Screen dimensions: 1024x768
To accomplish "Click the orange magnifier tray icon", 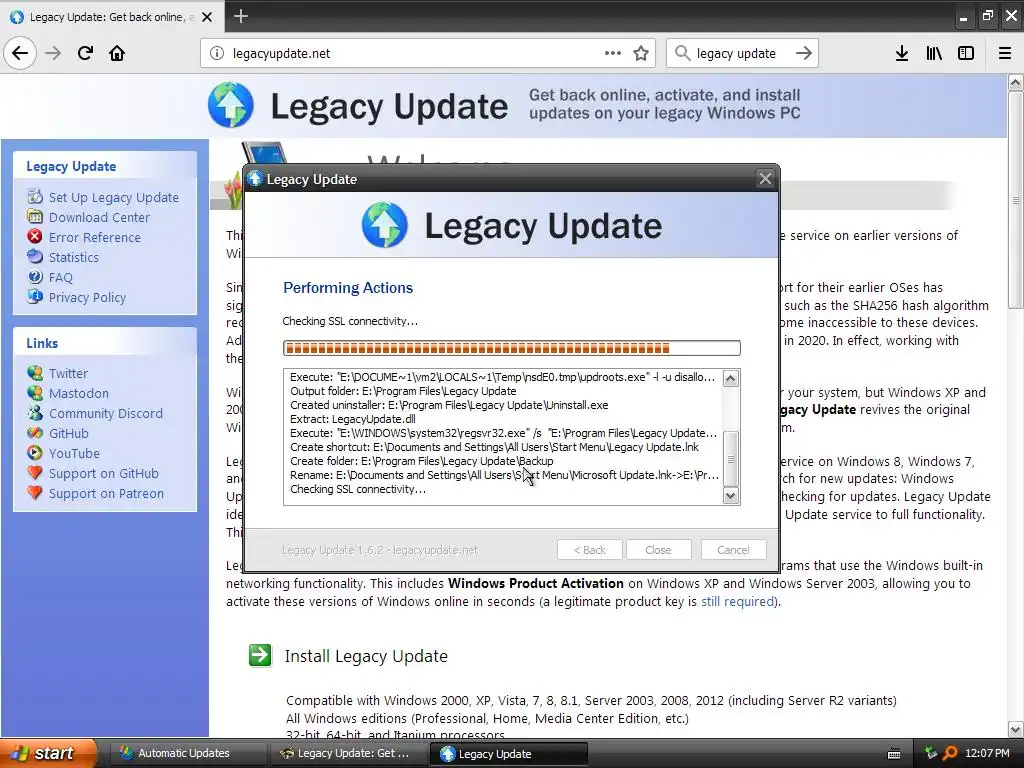I will click(x=950, y=753).
